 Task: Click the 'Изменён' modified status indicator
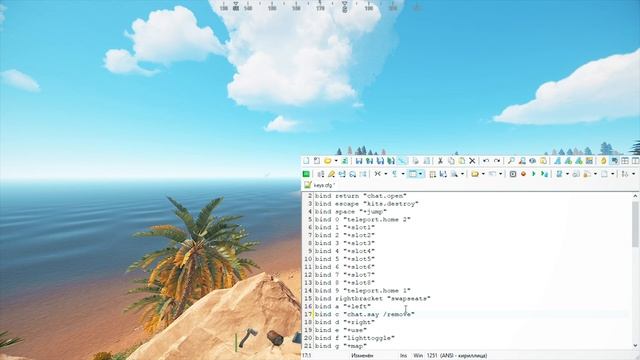tap(362, 356)
